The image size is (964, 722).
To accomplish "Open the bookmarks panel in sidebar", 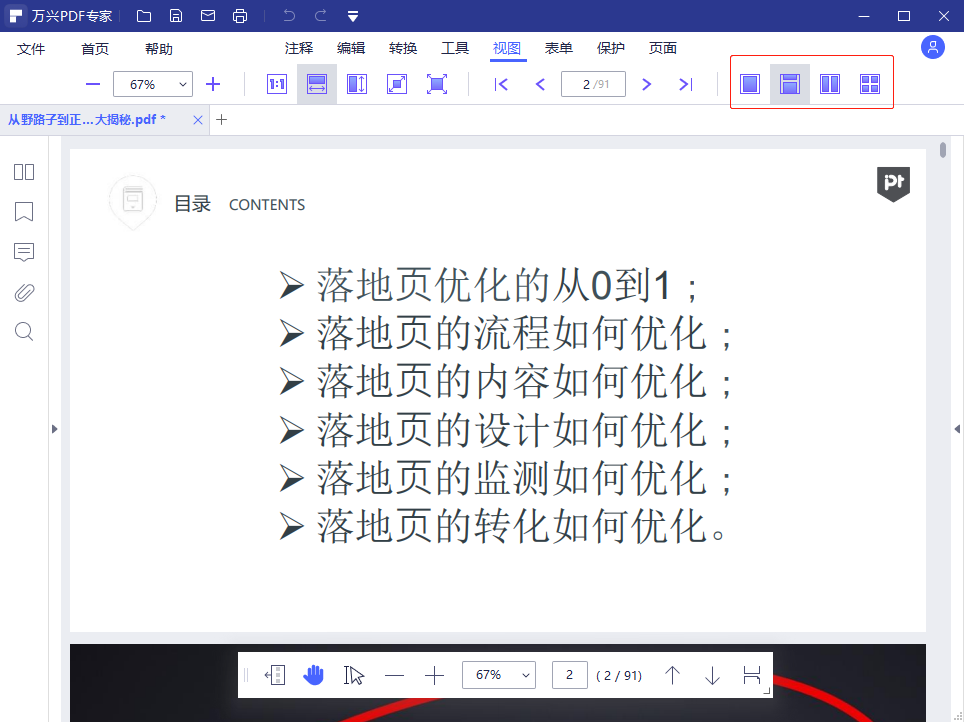I will click(x=24, y=212).
